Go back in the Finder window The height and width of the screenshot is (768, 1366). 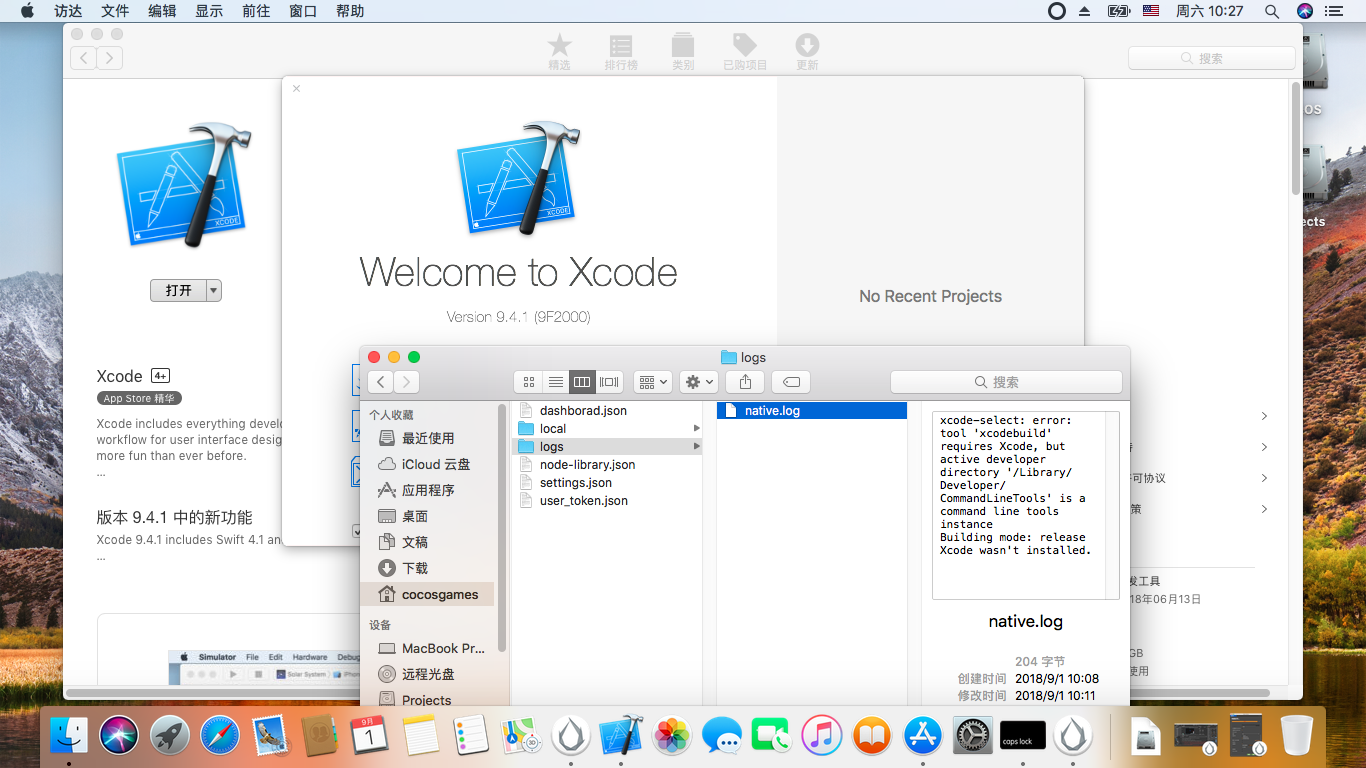pos(380,382)
